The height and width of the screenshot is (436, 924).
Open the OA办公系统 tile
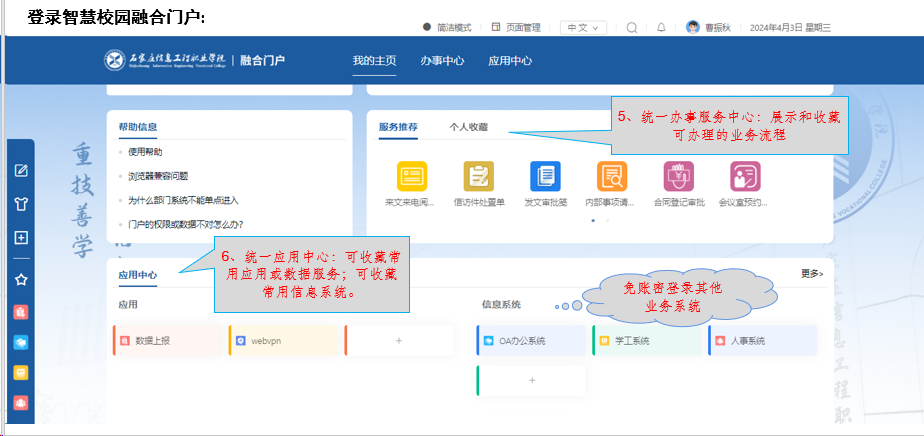pos(531,341)
